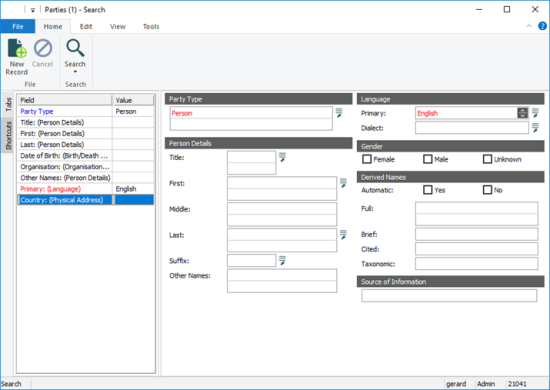Check the Male gender checkbox
The width and height of the screenshot is (550, 390).
point(428,159)
